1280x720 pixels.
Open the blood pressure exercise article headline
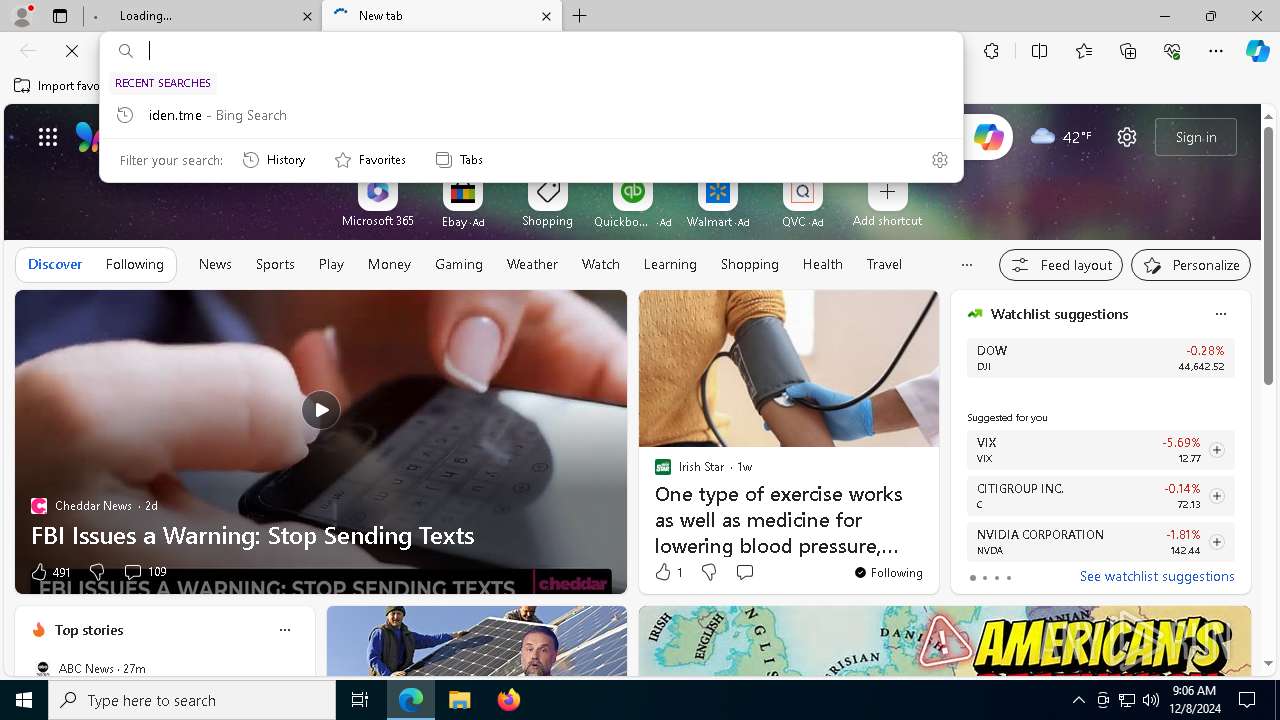pos(779,520)
